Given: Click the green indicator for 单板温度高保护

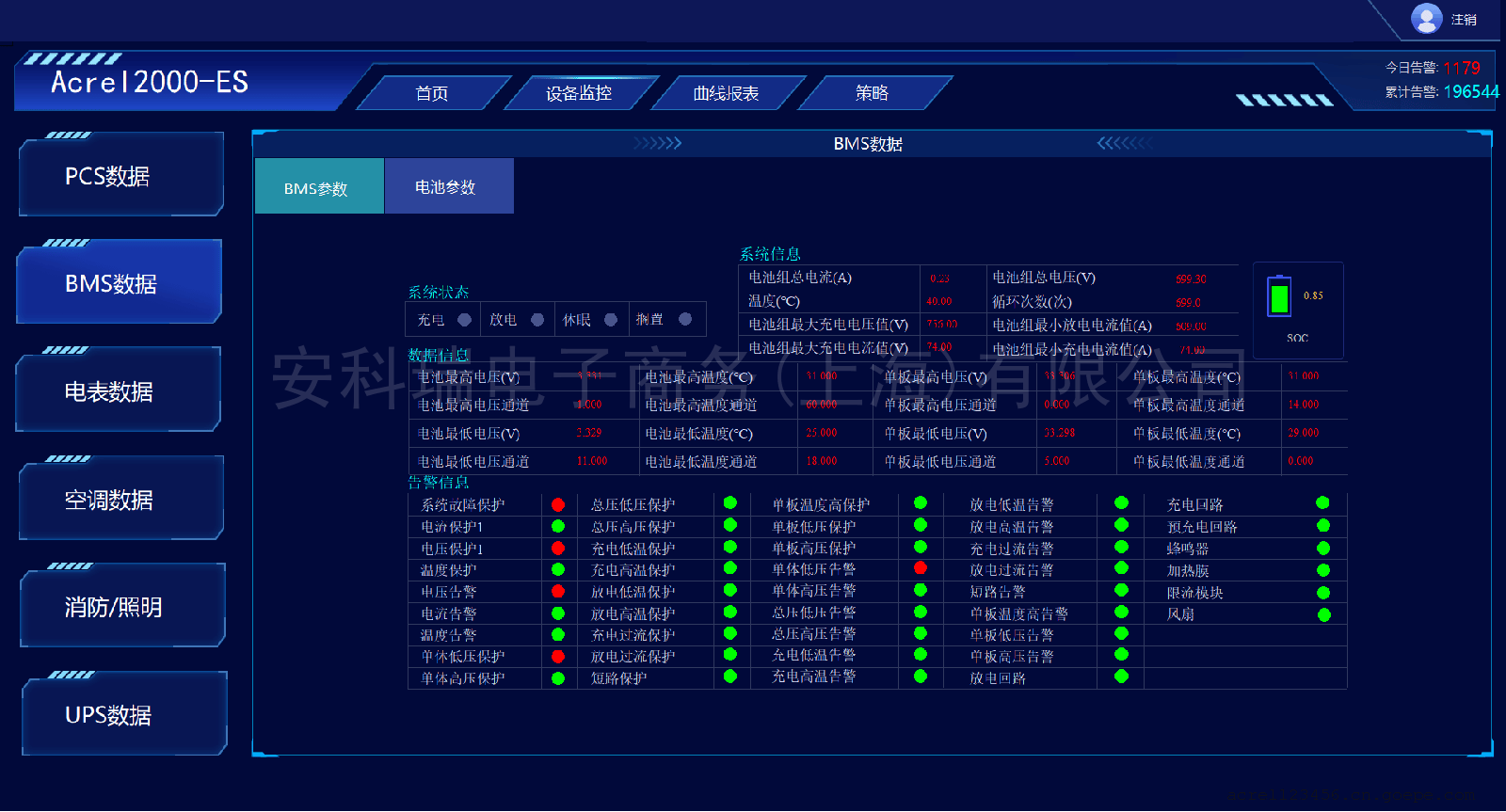Looking at the screenshot, I should 921,502.
